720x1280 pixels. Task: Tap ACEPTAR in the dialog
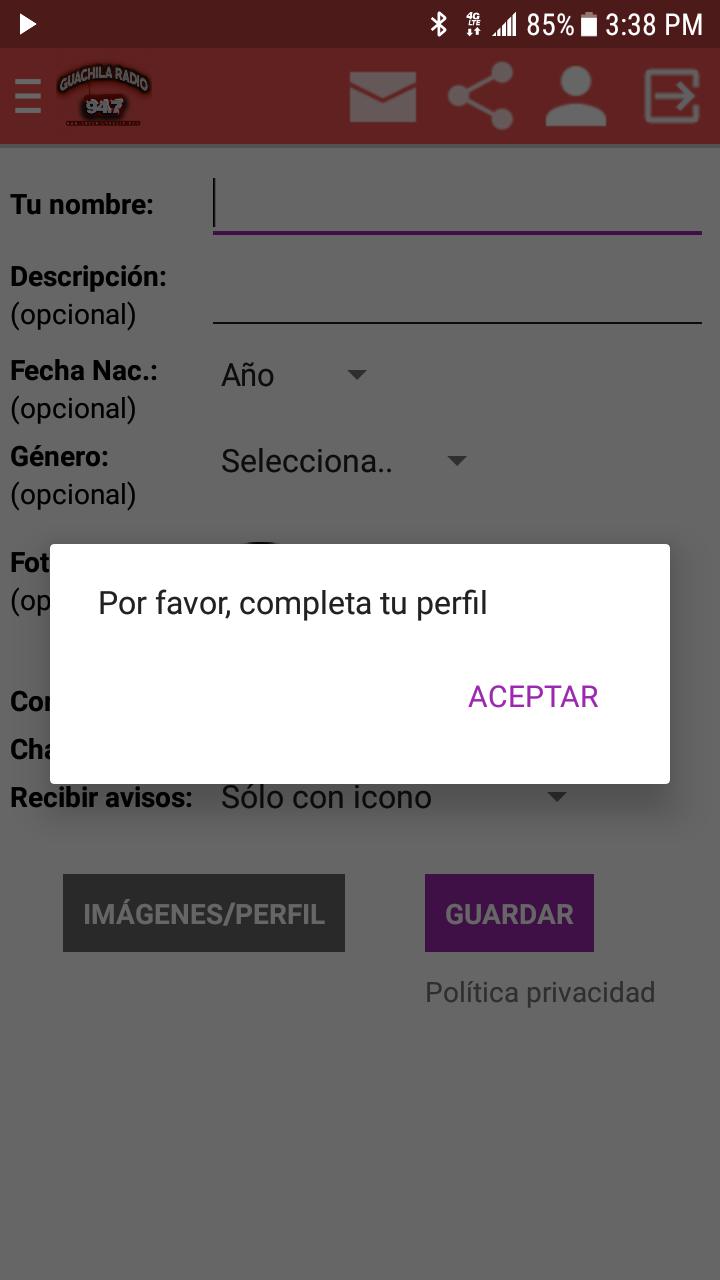click(533, 697)
